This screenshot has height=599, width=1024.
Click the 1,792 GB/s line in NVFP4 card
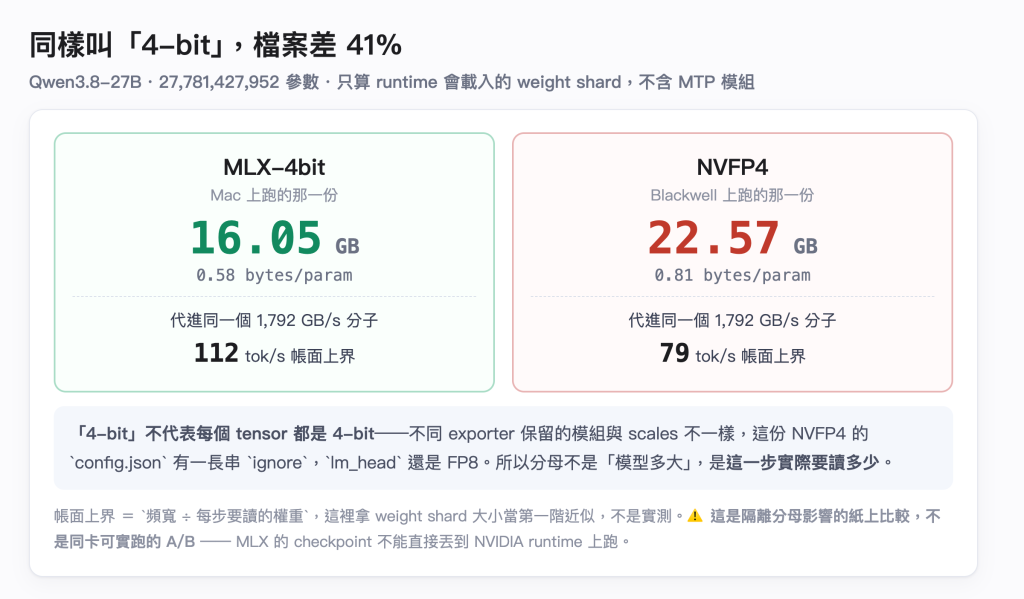coord(732,321)
